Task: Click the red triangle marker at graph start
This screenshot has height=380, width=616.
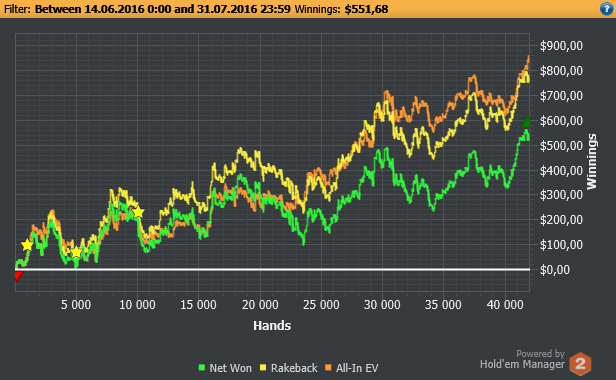Action: tap(18, 276)
